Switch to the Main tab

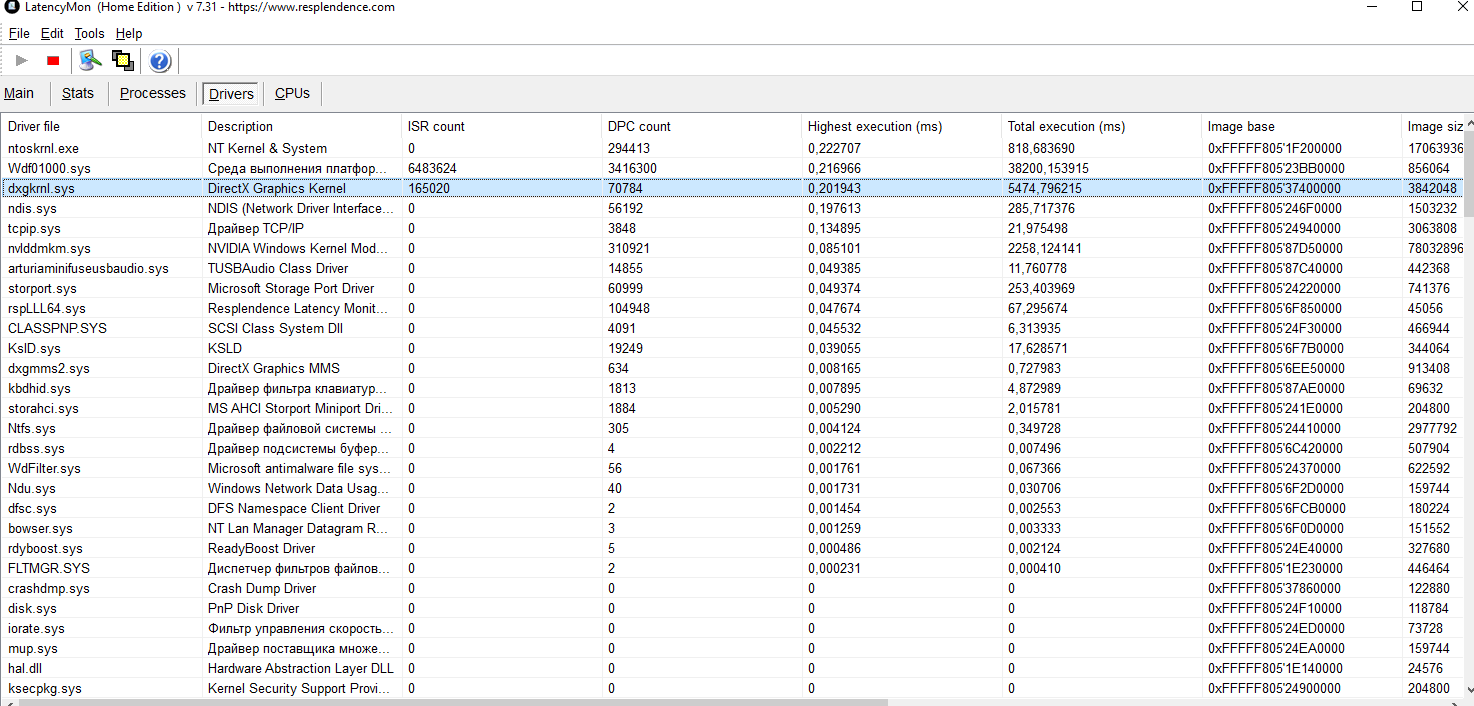point(19,93)
